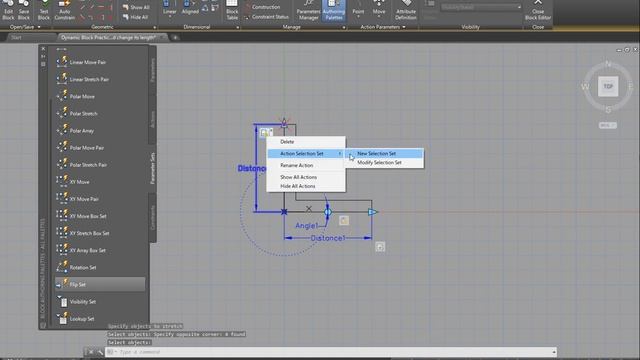This screenshot has height=360, width=640.
Task: Select the XY Move Box Set
Action: (100, 216)
